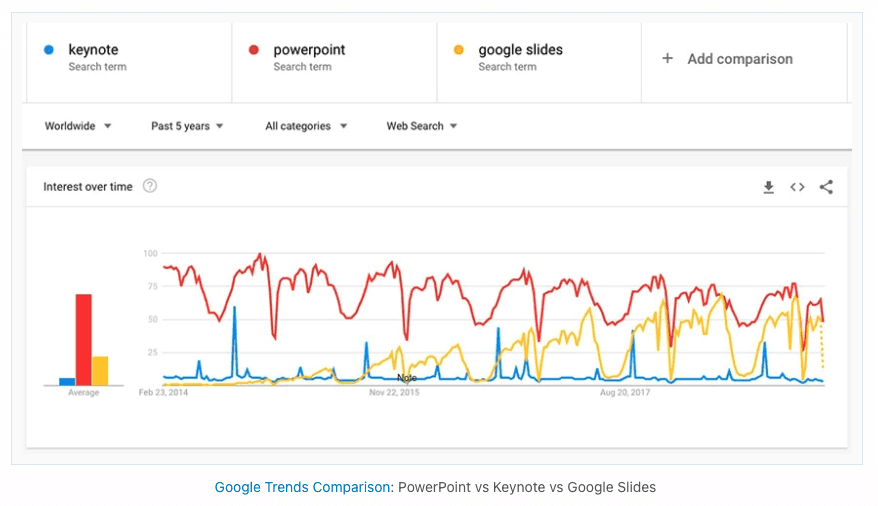878x506 pixels.
Task: Open the Interest over time help icon
Action: (x=150, y=186)
